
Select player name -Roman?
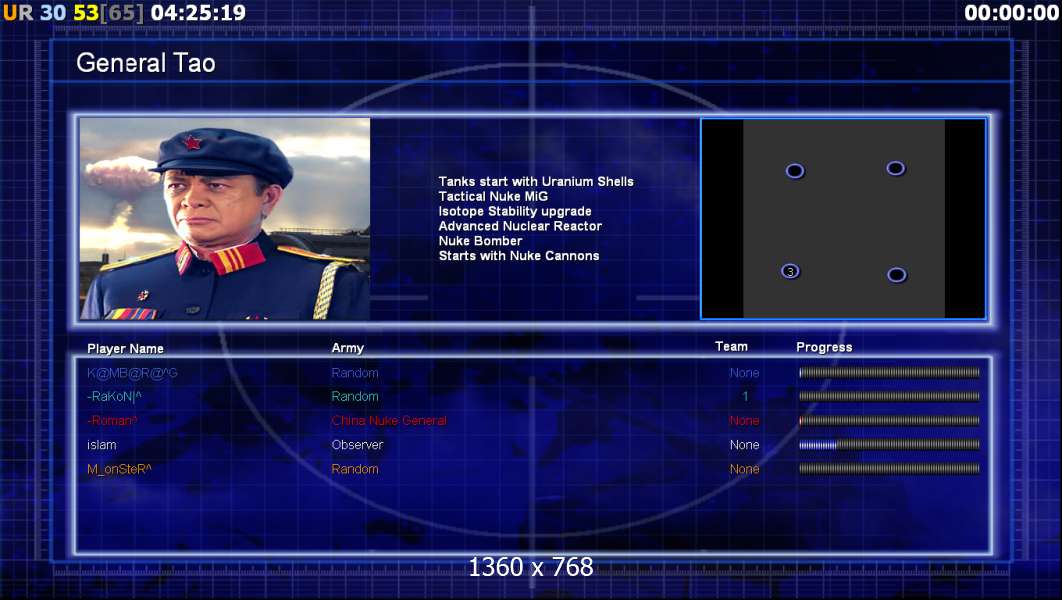tap(112, 421)
